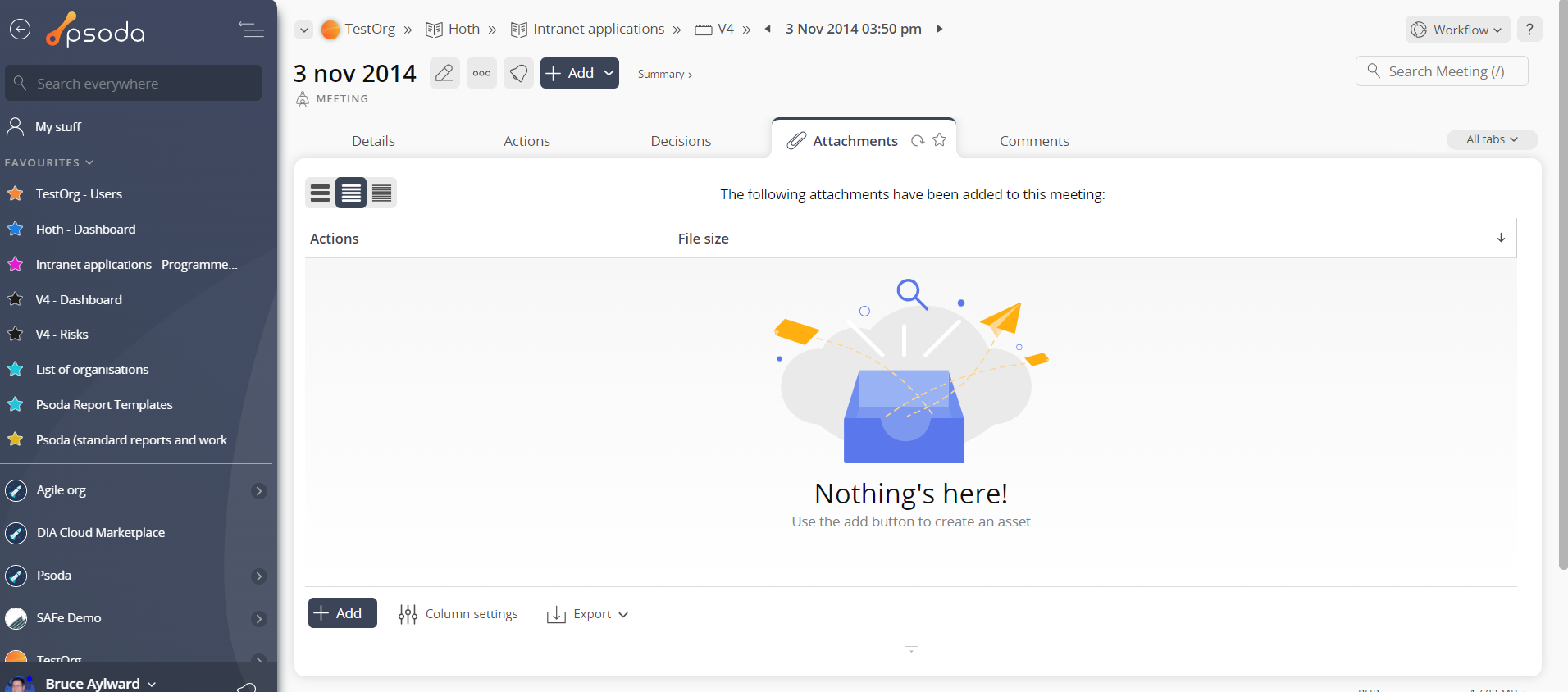1568x692 pixels.
Task: Open the Export dropdown
Action: [x=587, y=614]
